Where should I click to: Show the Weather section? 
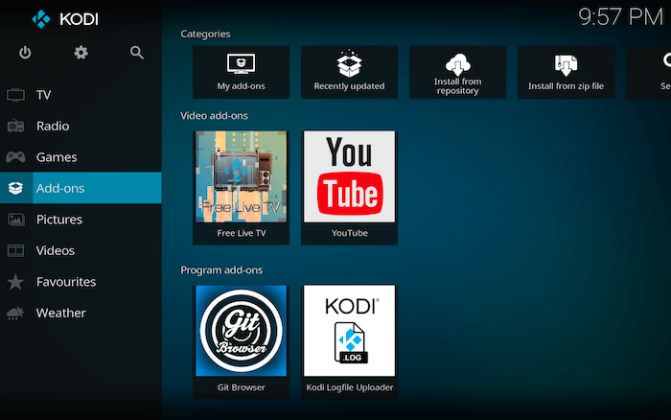coord(80,313)
